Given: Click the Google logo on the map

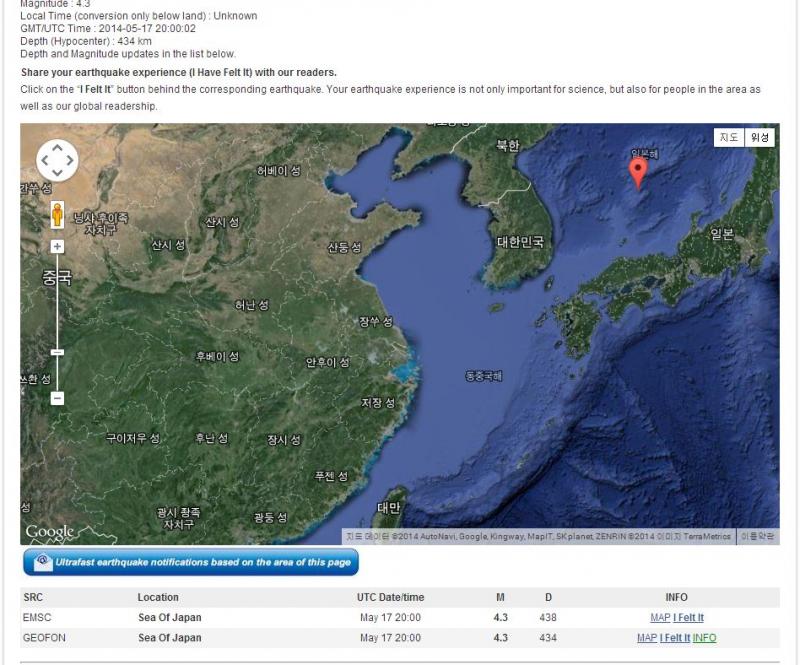Looking at the screenshot, I should (50, 531).
